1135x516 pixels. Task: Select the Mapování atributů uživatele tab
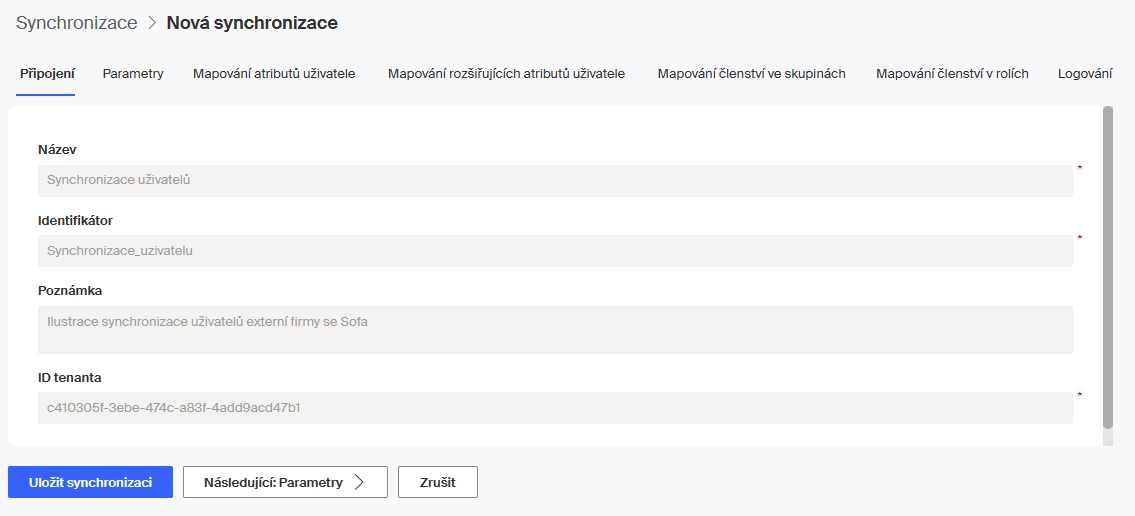coord(274,74)
